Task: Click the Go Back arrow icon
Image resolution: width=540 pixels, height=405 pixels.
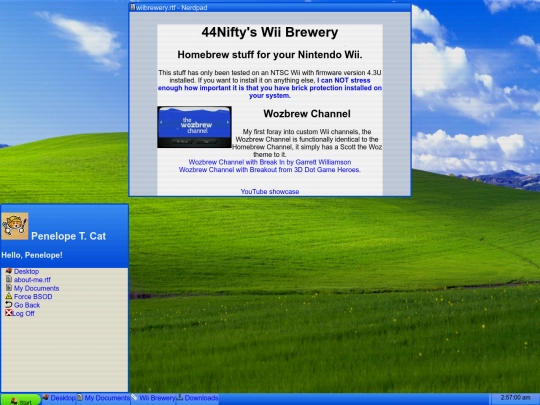Action: [x=9, y=304]
